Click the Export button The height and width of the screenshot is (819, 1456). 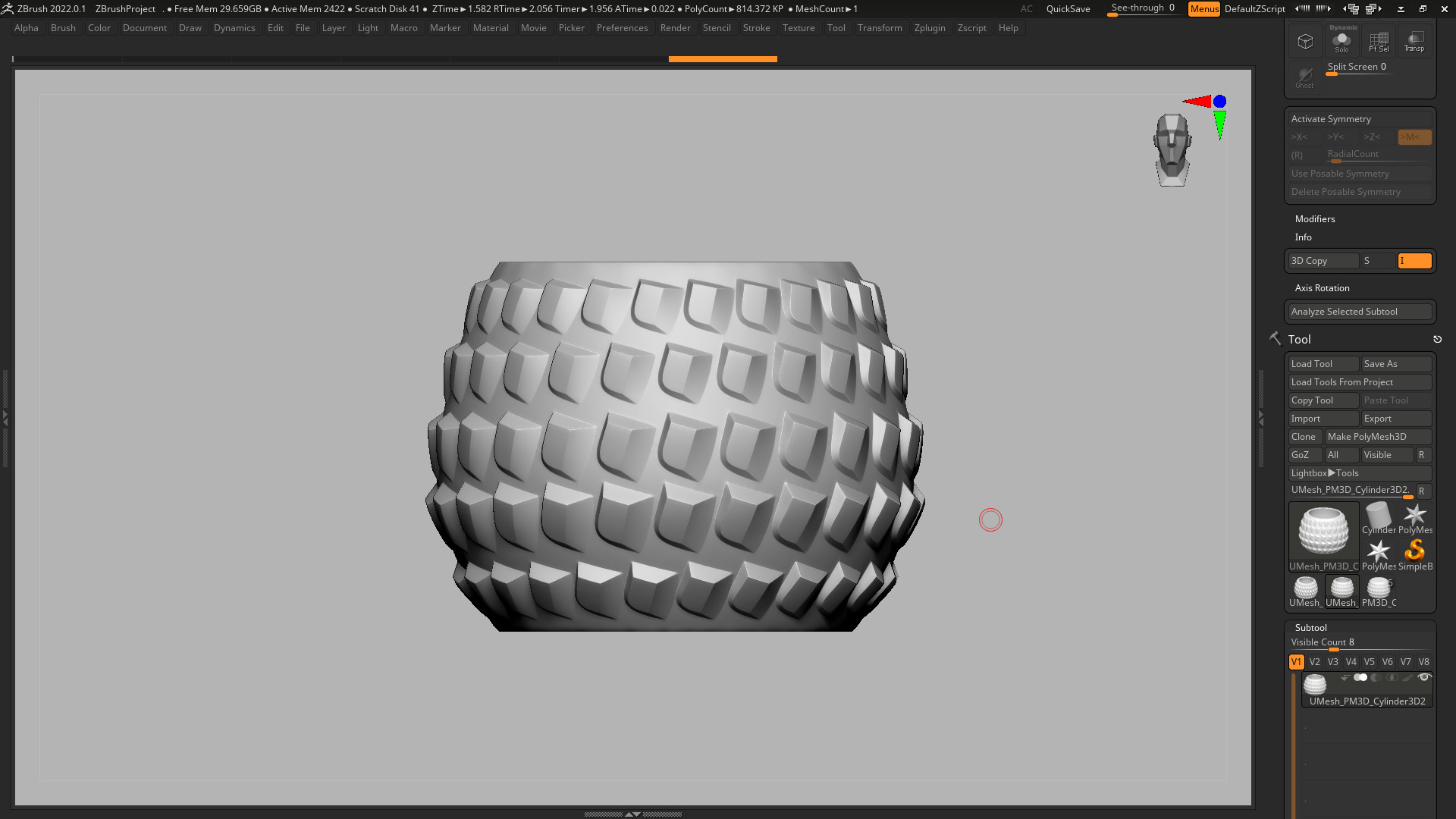coord(1397,419)
